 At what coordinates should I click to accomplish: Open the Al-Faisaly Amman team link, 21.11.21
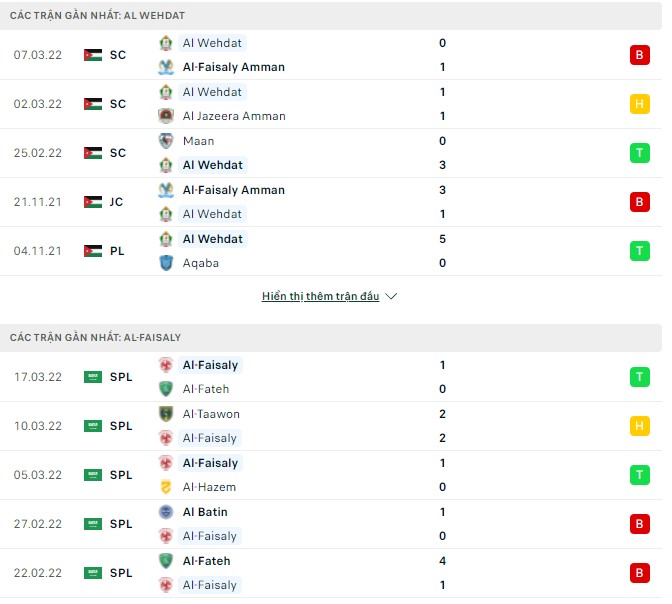tap(233, 190)
